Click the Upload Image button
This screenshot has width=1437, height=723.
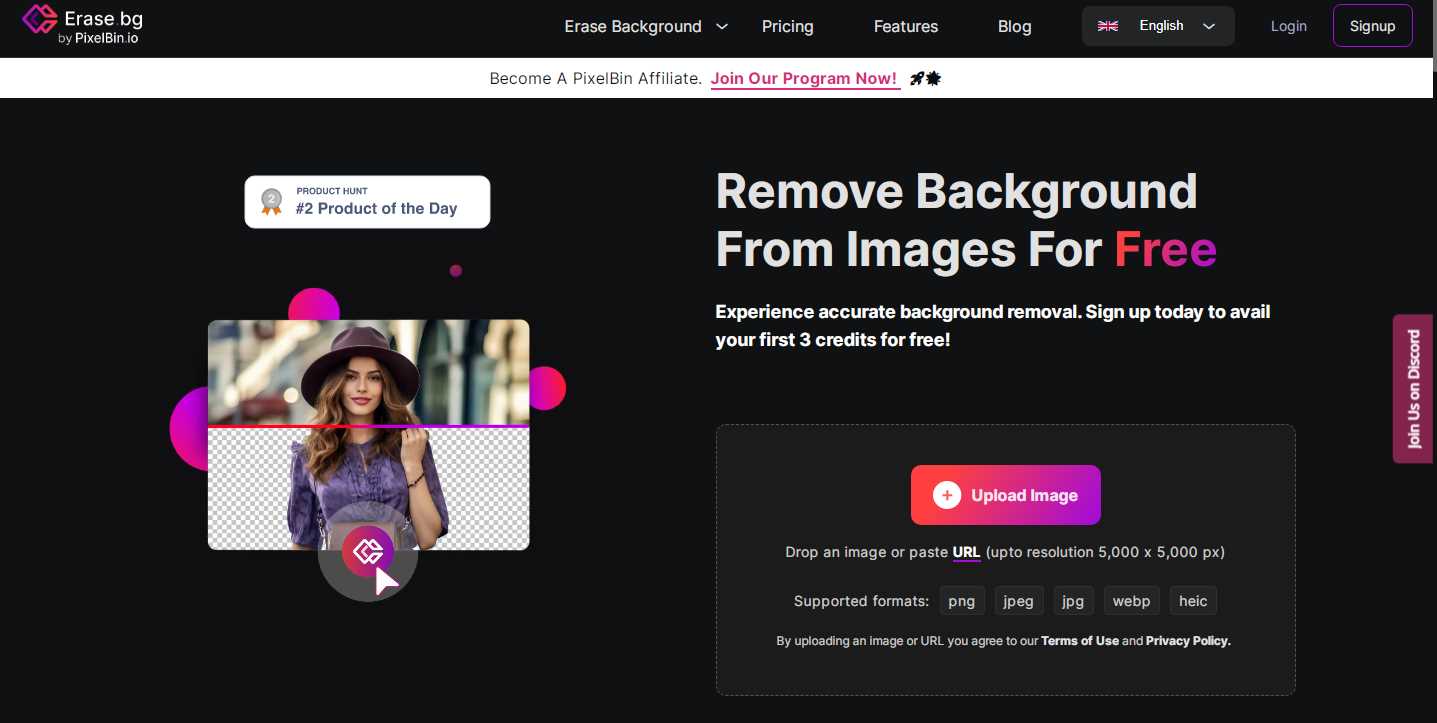pos(1005,495)
